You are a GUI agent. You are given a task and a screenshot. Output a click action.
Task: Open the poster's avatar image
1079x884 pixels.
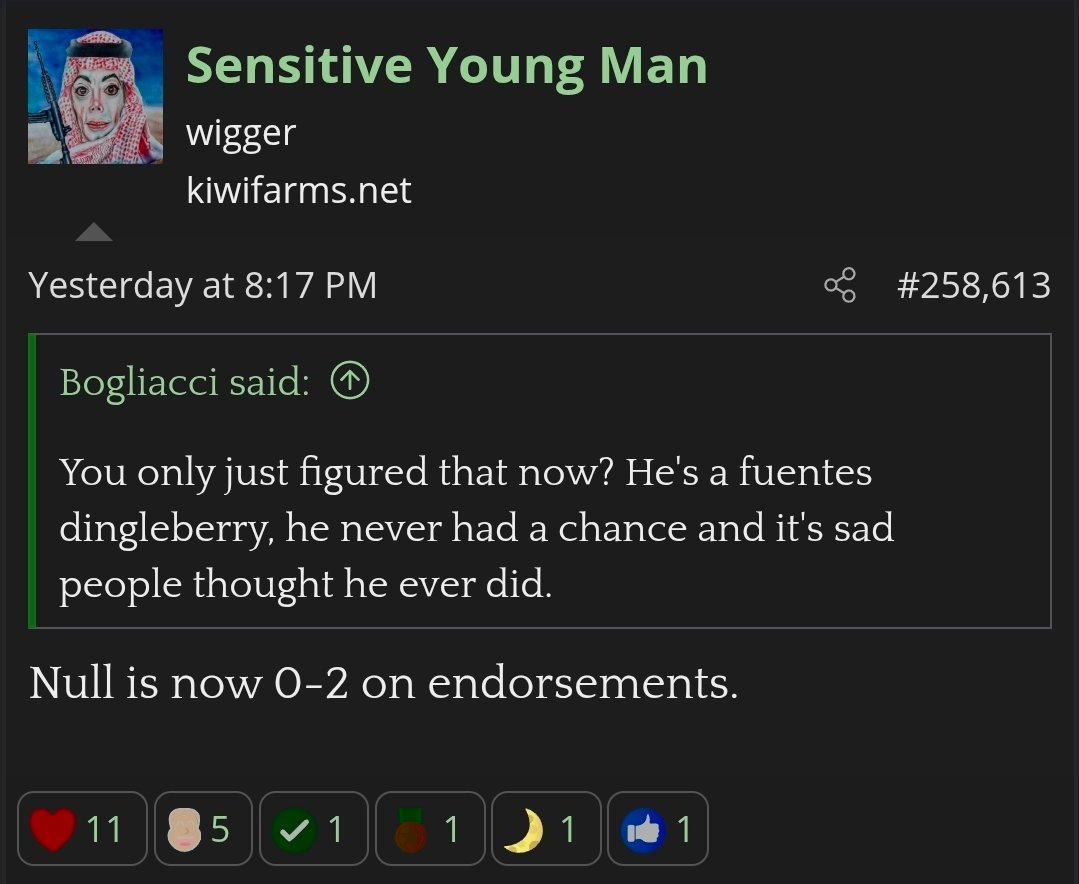[95, 97]
